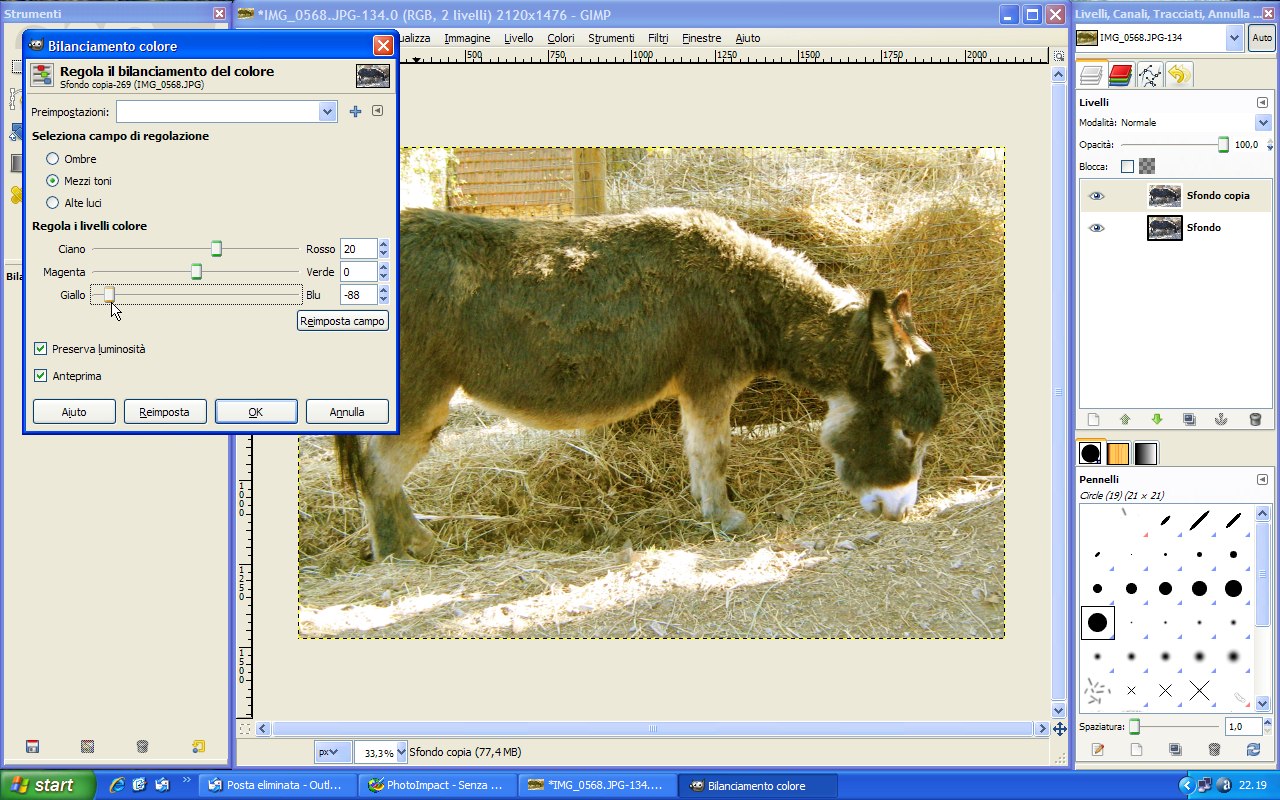Open the Channels tab icon
Viewport: 1280px width, 800px height.
coord(1120,74)
